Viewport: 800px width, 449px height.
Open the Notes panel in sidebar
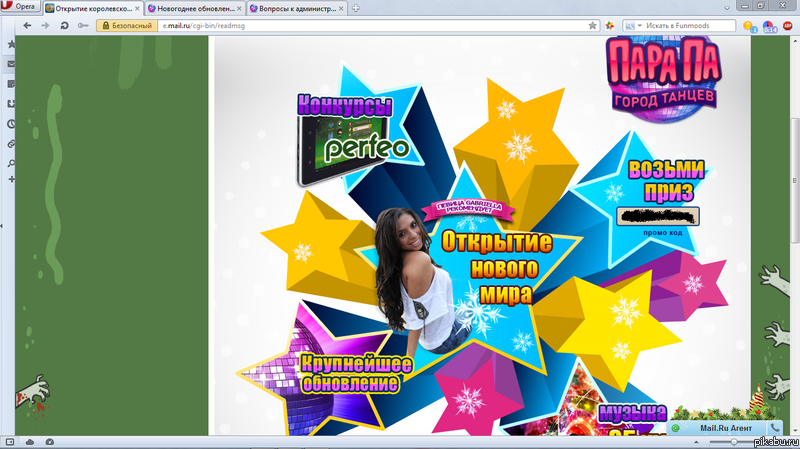[11, 84]
